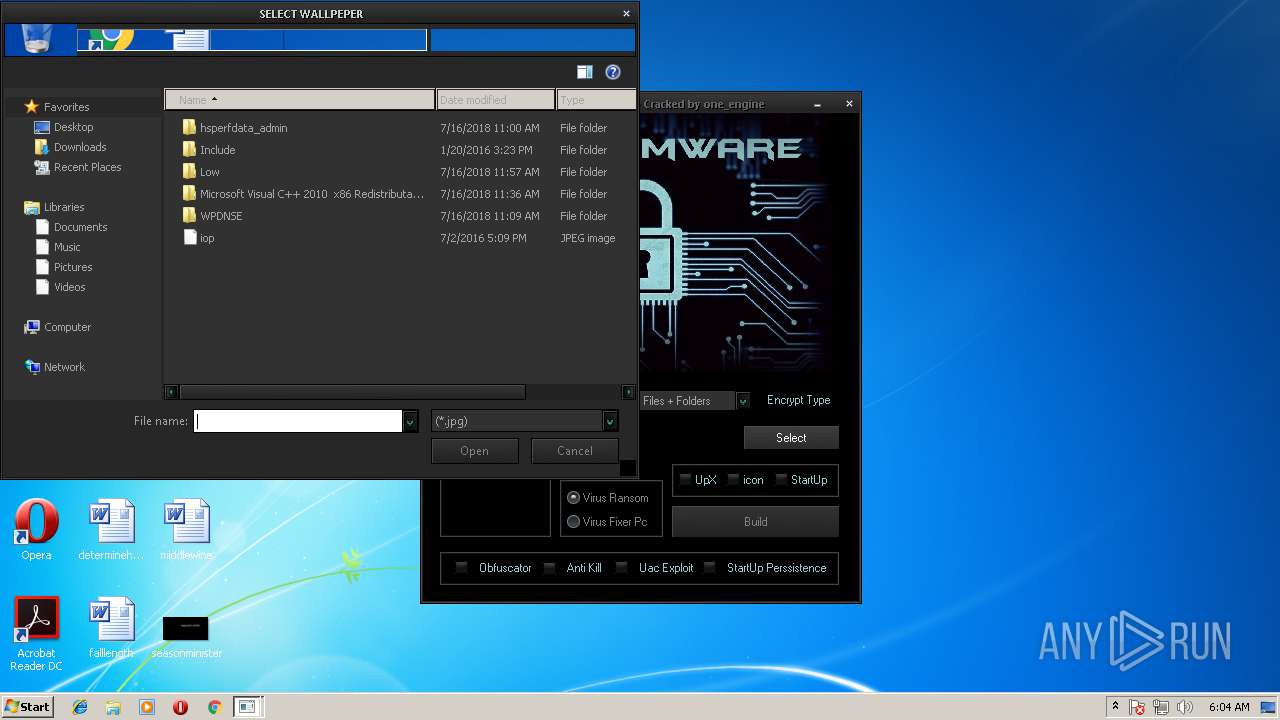
Task: Open the falllength Word document icon
Action: tap(111, 628)
